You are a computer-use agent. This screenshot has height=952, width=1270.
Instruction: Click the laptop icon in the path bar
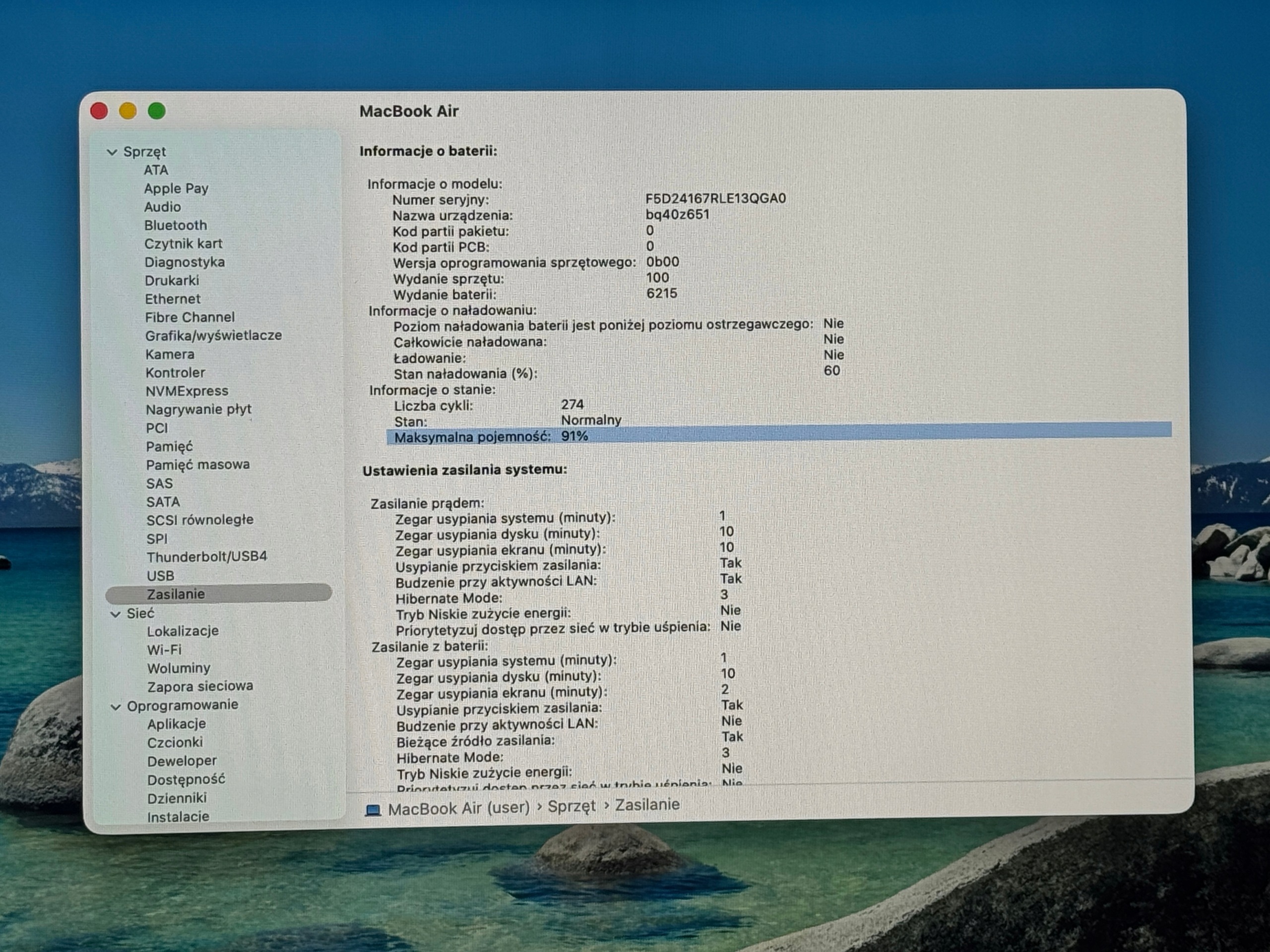pyautogui.click(x=373, y=810)
